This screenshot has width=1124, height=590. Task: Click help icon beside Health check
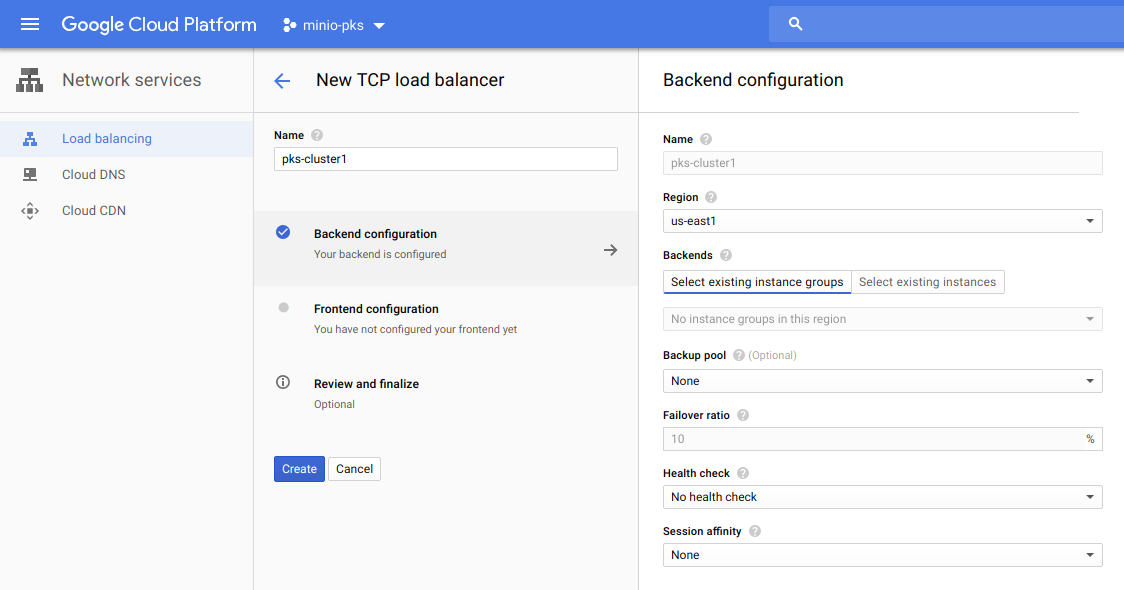coord(743,473)
